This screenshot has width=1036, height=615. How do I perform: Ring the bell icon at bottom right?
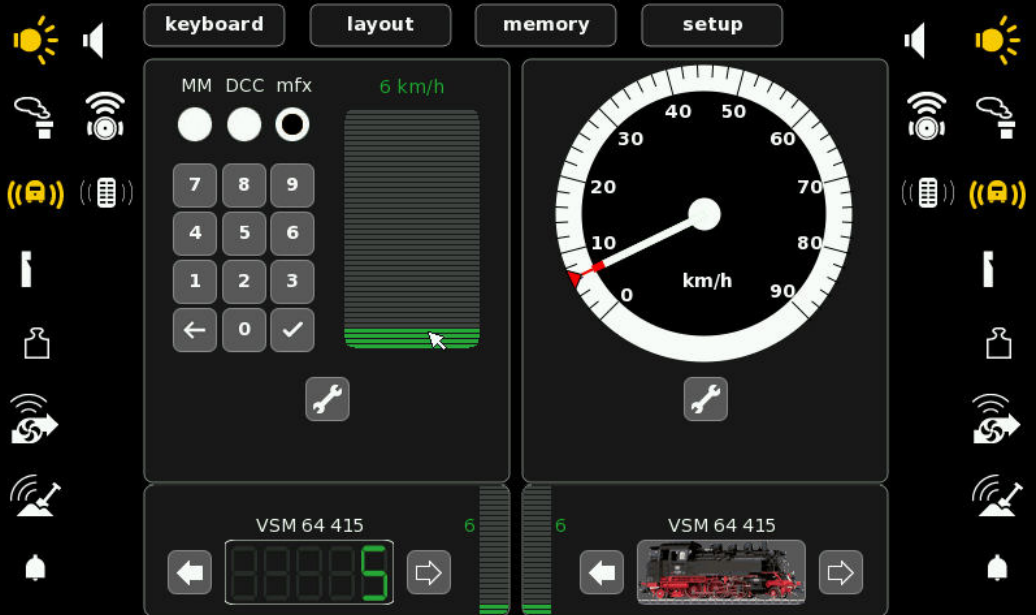click(x=997, y=567)
